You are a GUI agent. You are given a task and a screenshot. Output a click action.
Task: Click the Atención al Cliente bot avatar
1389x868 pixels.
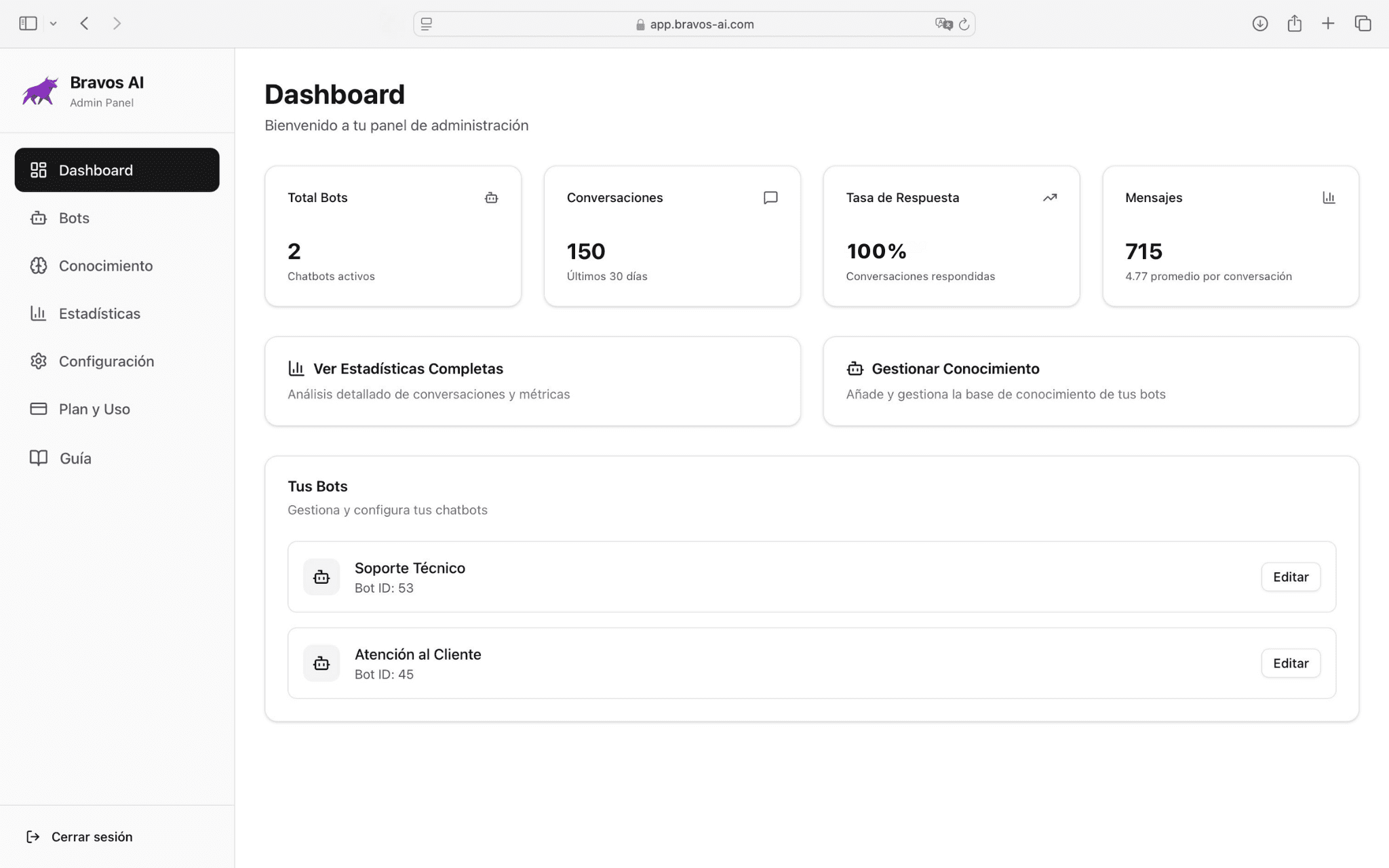(321, 663)
